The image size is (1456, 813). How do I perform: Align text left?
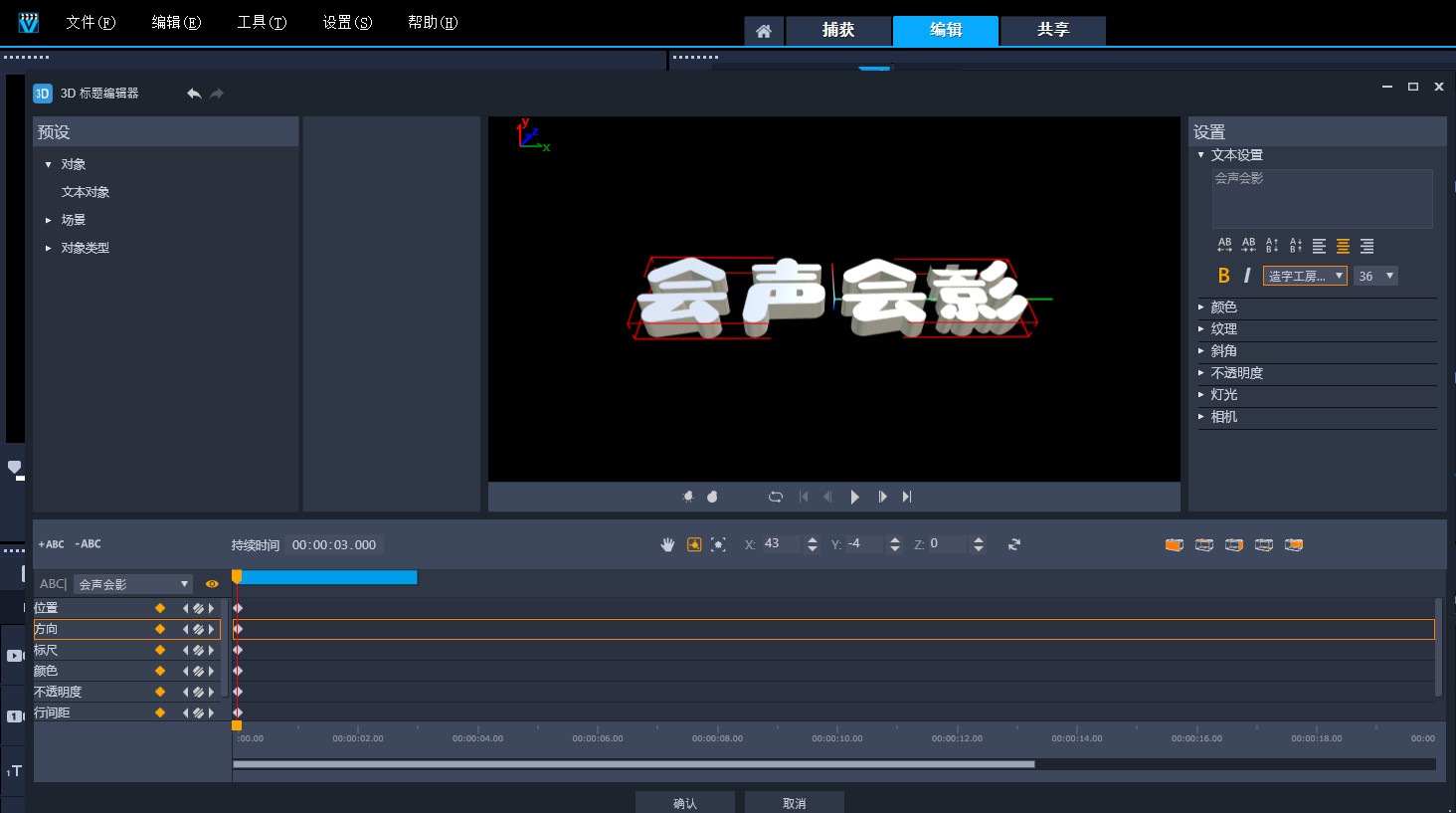1319,246
